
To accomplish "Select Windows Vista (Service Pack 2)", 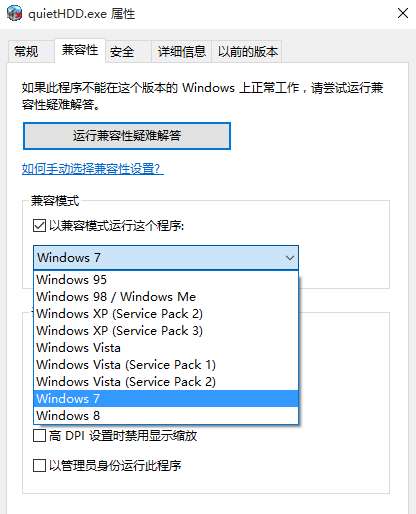I will click(x=166, y=382).
